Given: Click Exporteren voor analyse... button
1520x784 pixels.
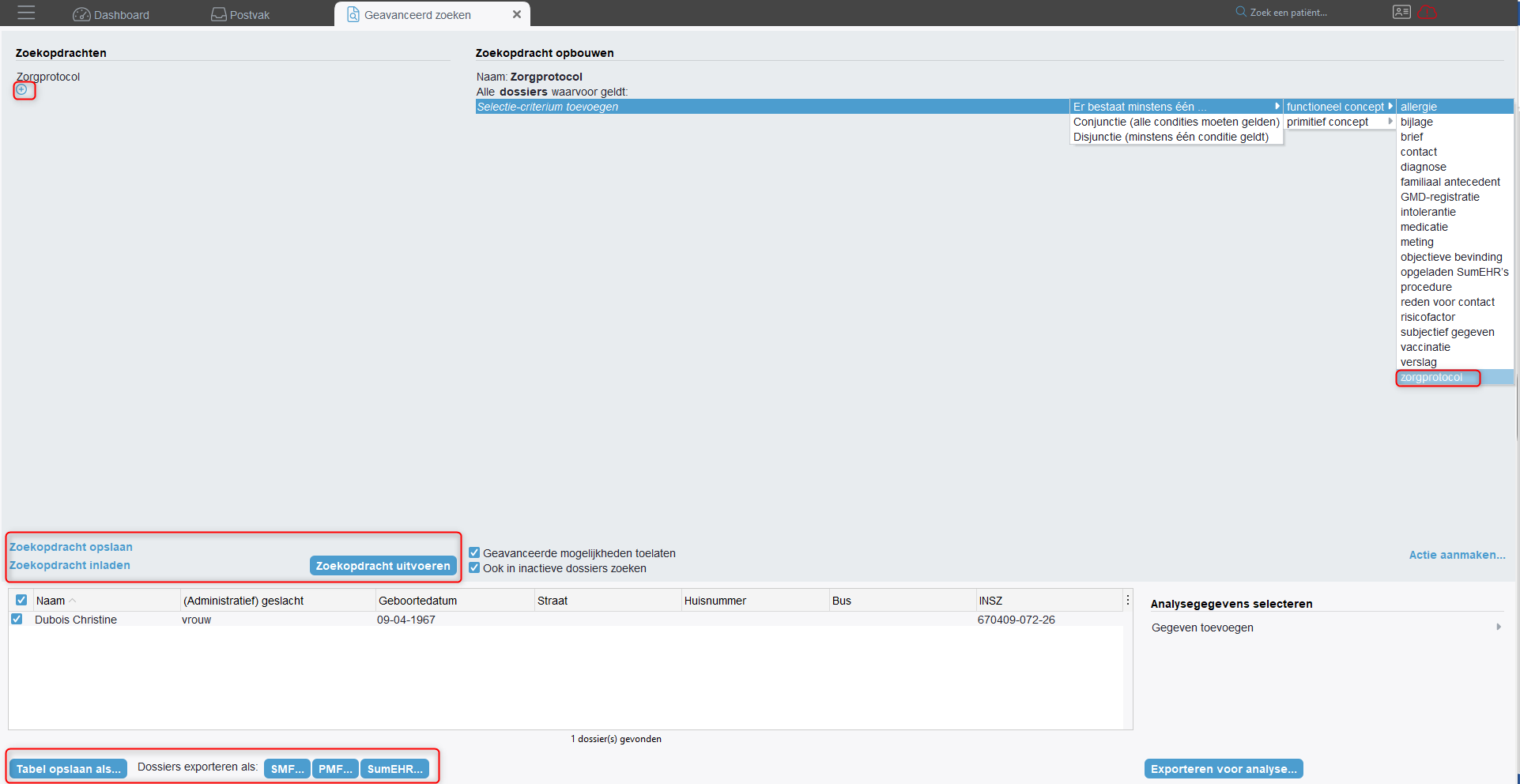Looking at the screenshot, I should coord(1224,768).
